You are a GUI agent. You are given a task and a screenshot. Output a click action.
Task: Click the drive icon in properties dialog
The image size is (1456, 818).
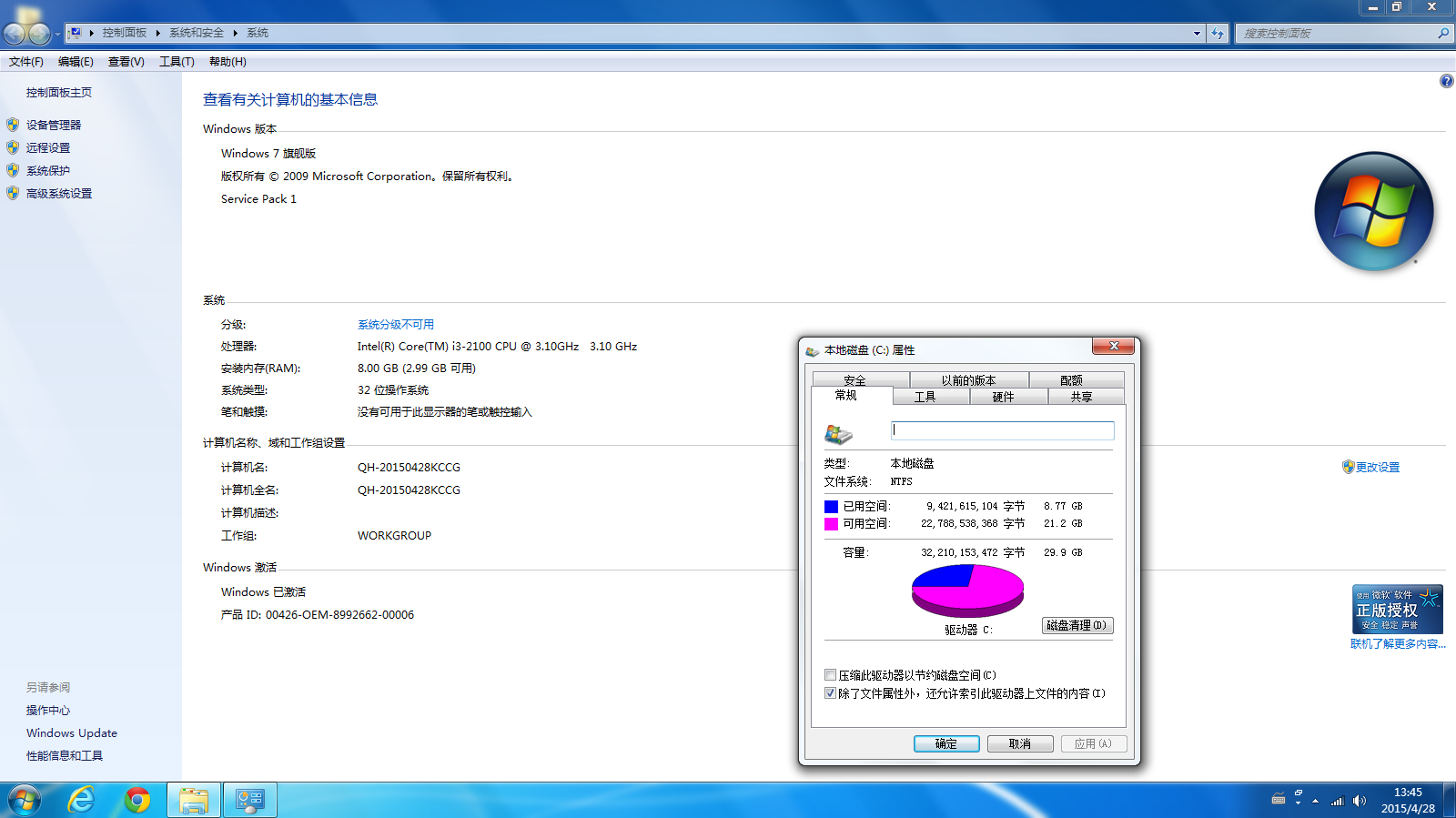(x=838, y=433)
